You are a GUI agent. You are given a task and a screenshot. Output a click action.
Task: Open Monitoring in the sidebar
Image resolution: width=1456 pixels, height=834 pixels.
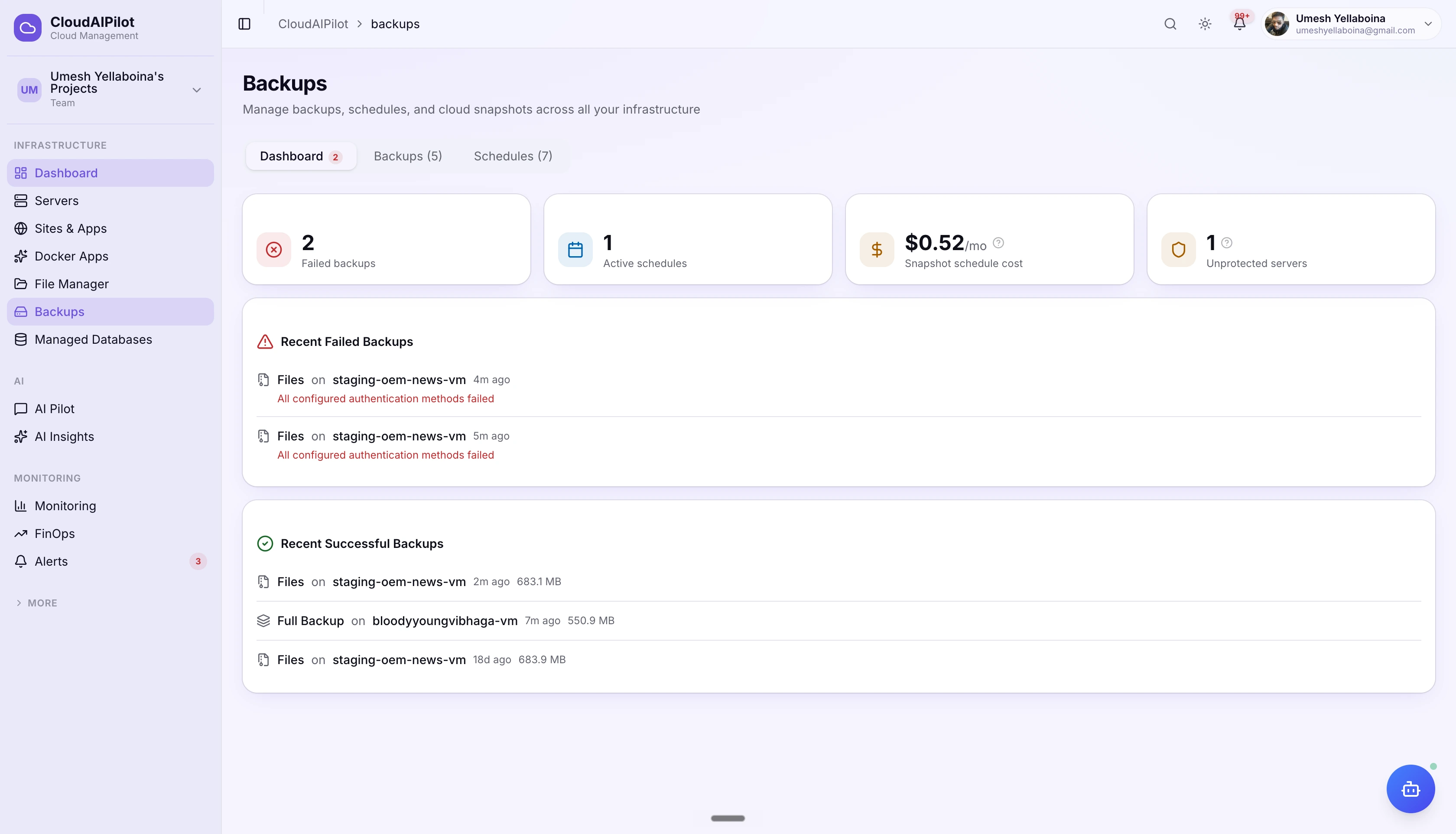[110, 506]
